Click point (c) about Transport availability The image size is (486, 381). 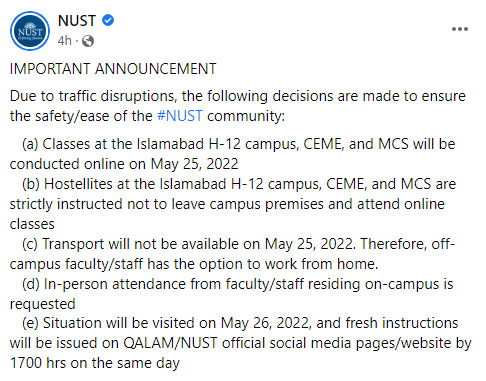232,254
